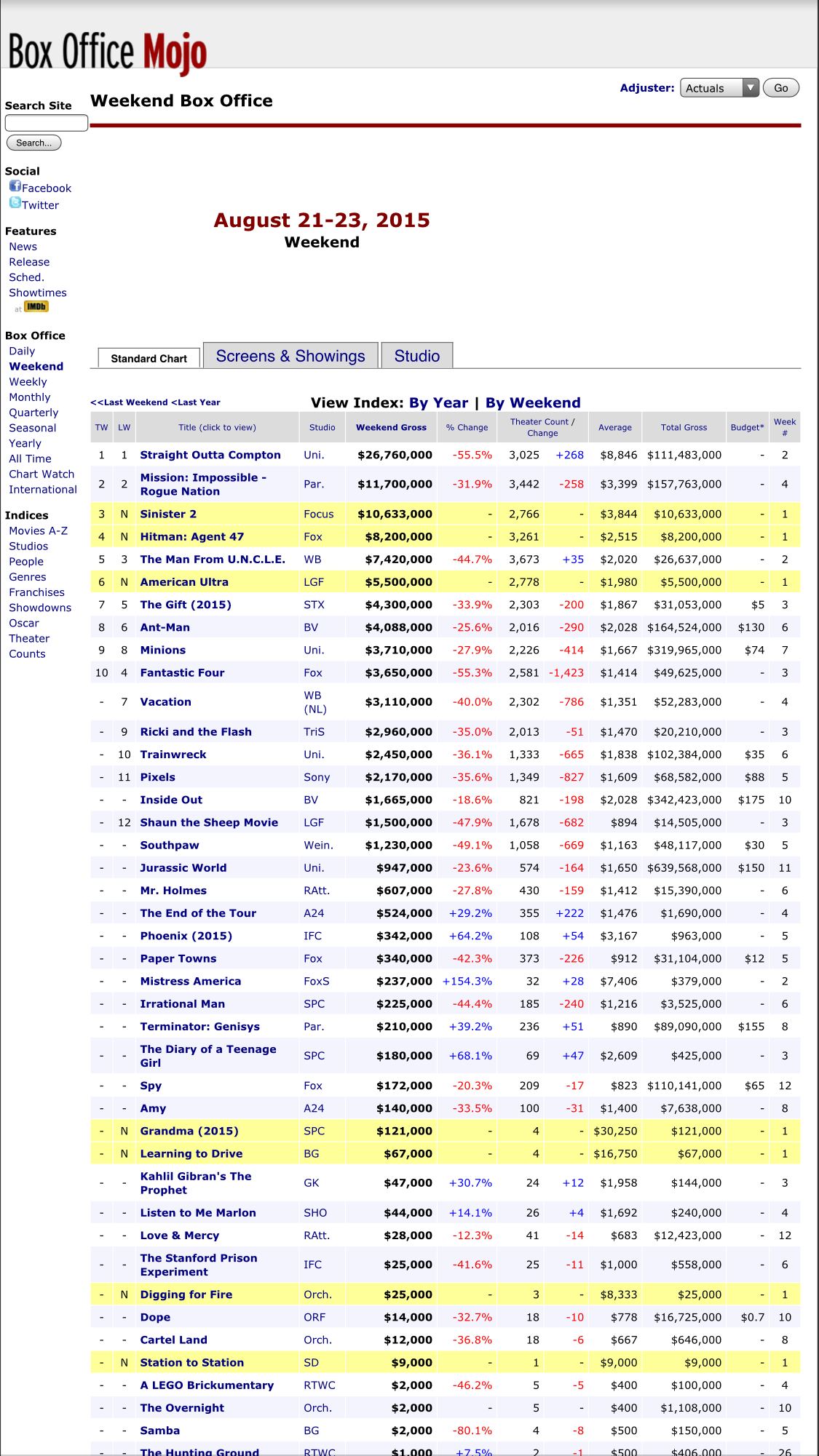Image resolution: width=819 pixels, height=1456 pixels.
Task: Click the Go button
Action: 780,88
